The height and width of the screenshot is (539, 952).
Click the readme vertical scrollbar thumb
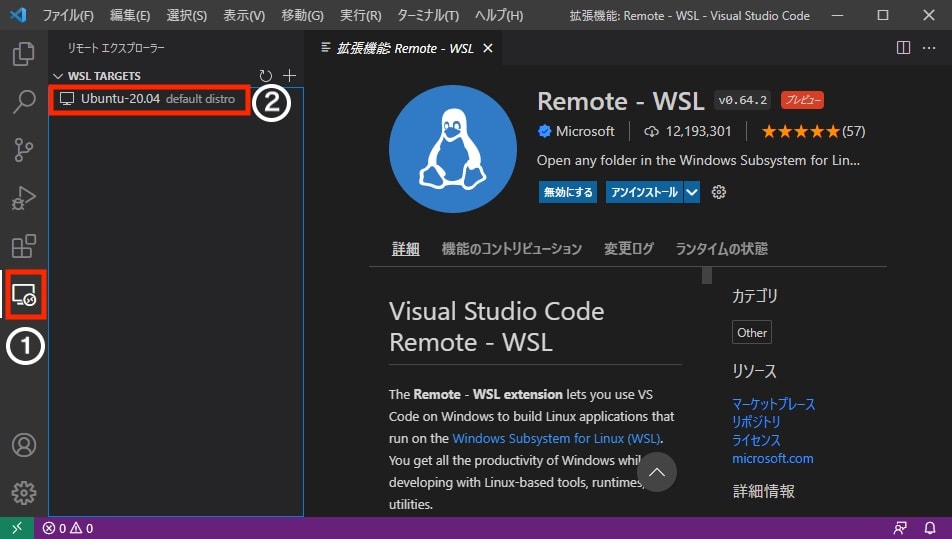coord(707,276)
